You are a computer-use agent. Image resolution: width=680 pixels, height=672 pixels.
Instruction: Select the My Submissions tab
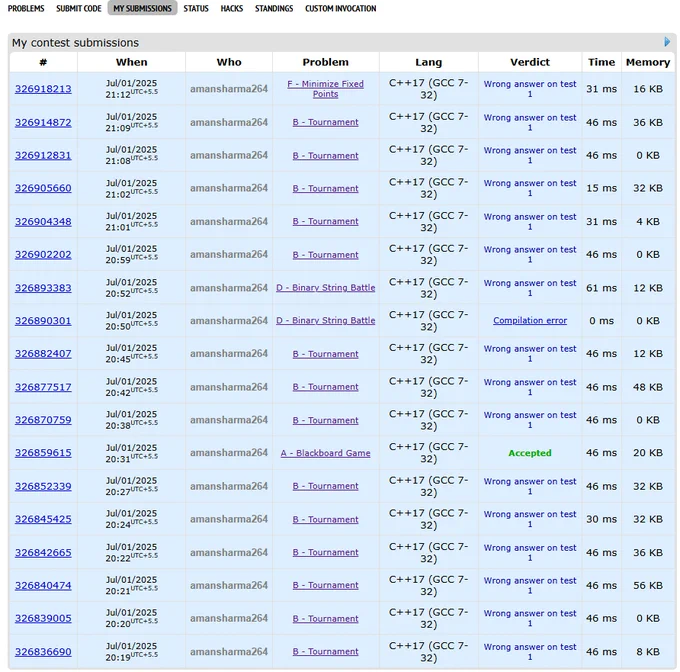click(142, 8)
